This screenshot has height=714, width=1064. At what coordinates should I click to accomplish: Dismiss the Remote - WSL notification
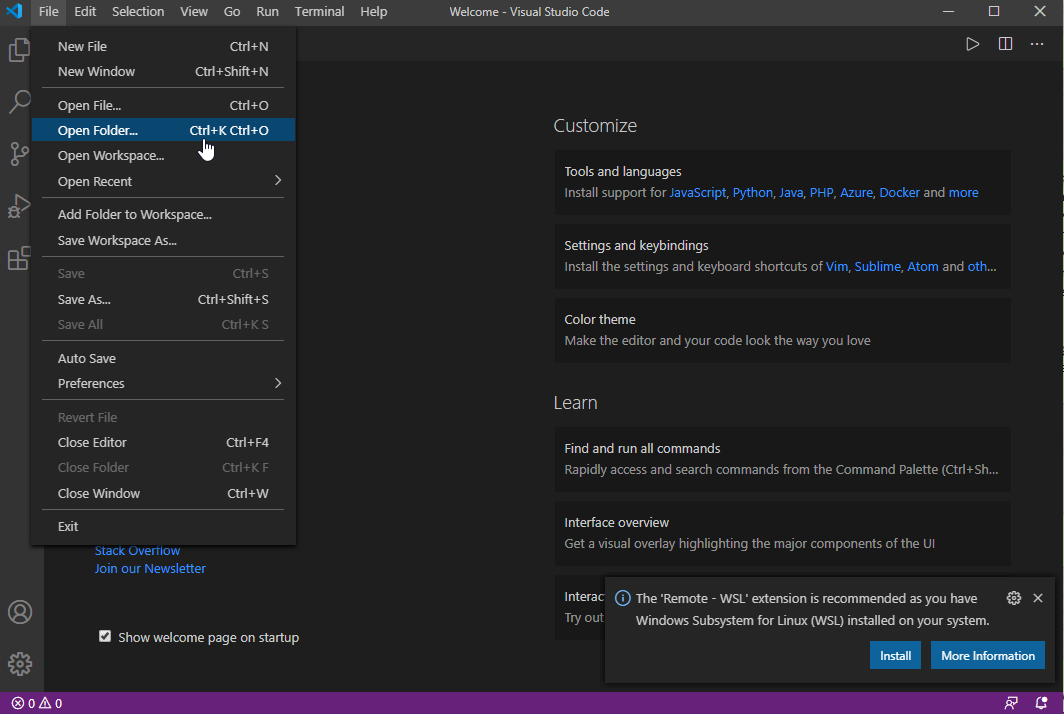click(1037, 598)
